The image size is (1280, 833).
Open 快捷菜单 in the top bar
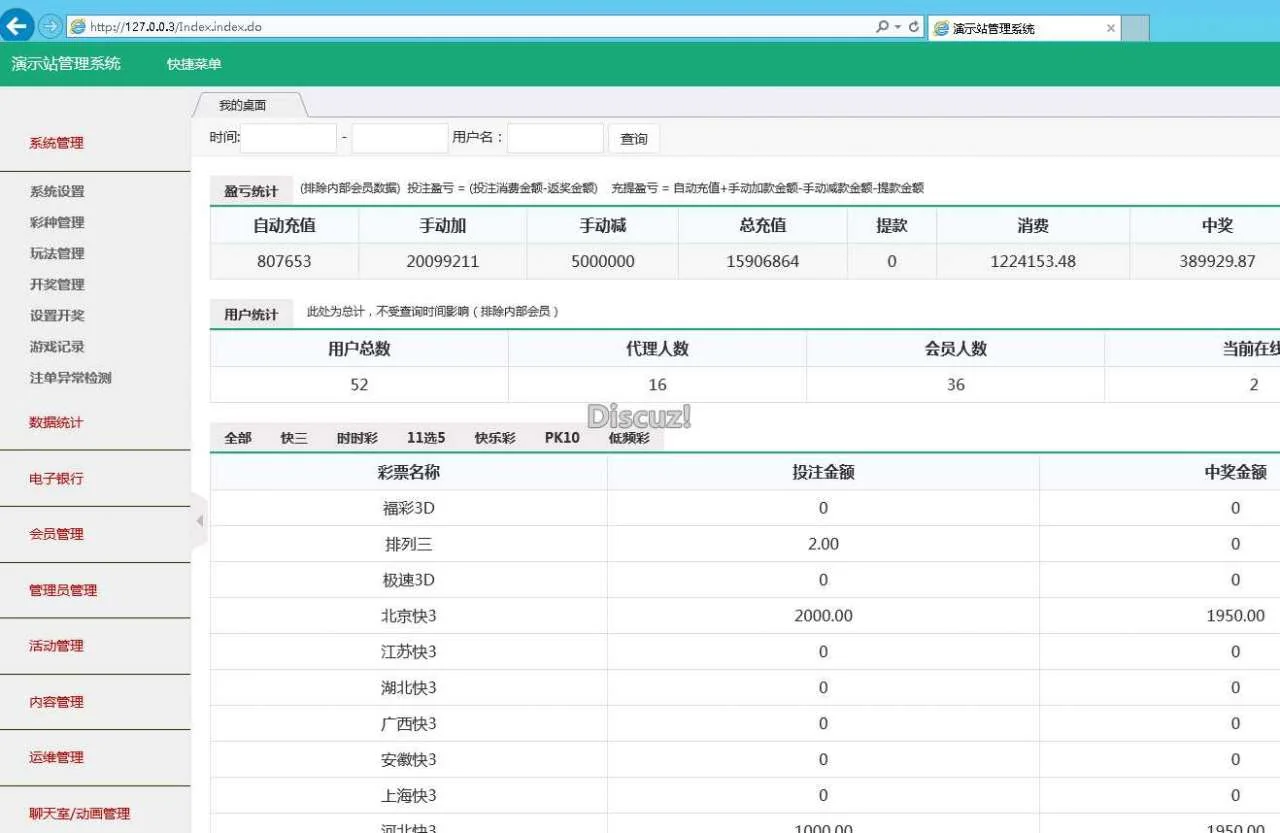tap(194, 64)
